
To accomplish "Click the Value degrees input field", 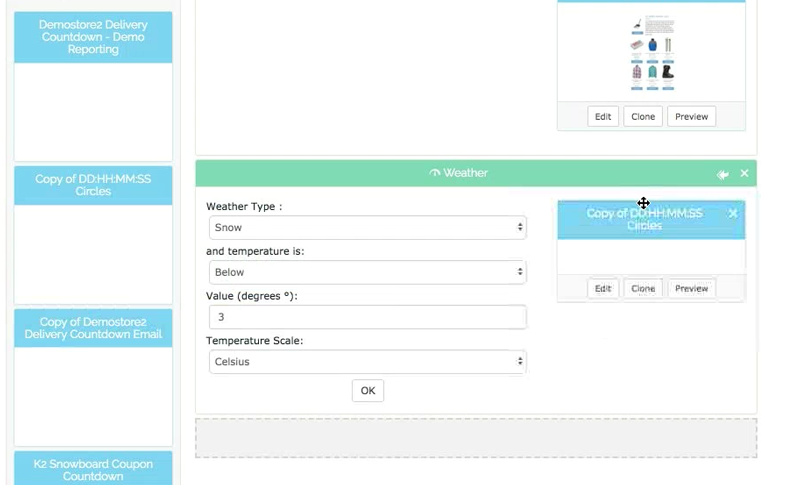I will click(367, 317).
